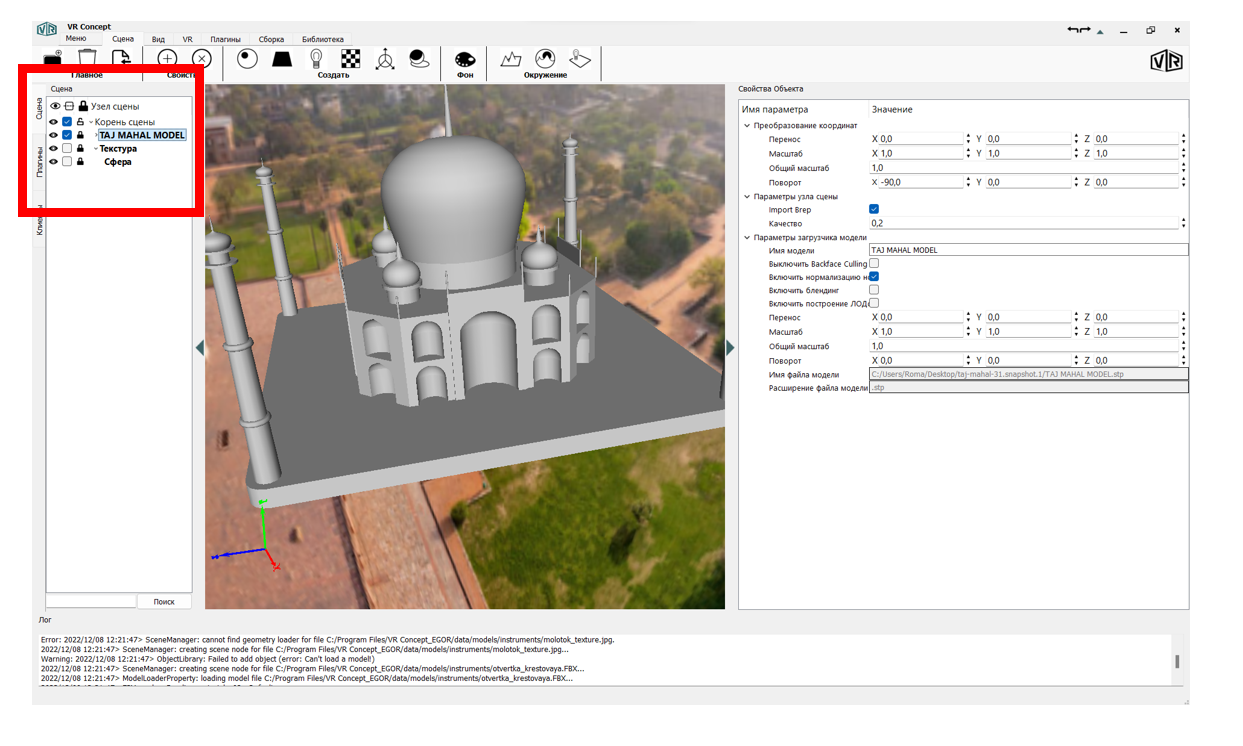Collapse the Параметры загрузчика модели section

click(x=746, y=238)
